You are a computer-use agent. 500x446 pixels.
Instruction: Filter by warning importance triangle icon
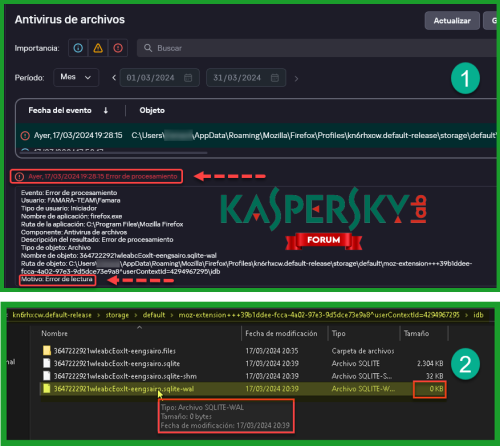tap(98, 48)
